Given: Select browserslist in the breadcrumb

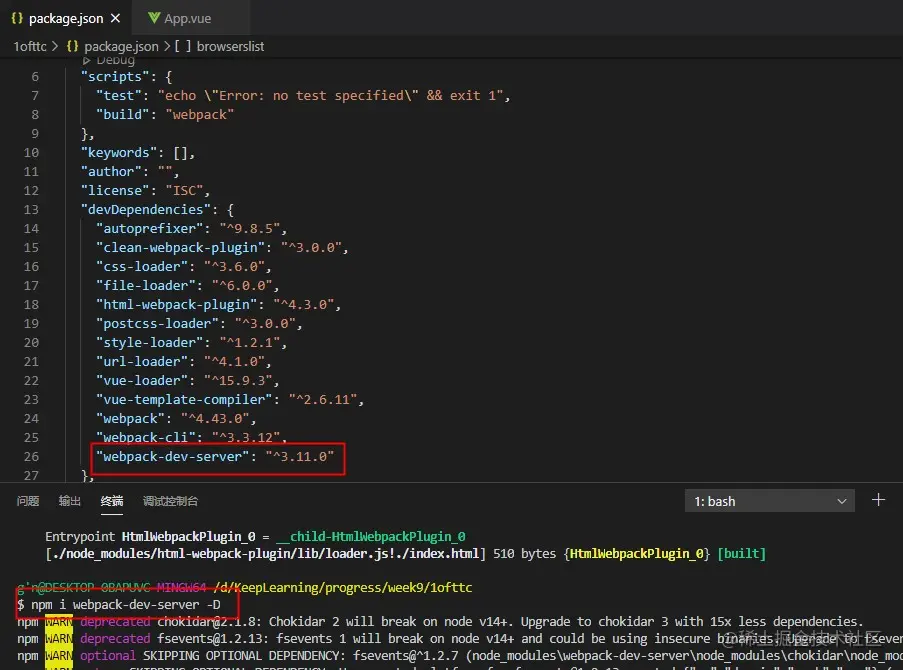Looking at the screenshot, I should click(x=230, y=46).
